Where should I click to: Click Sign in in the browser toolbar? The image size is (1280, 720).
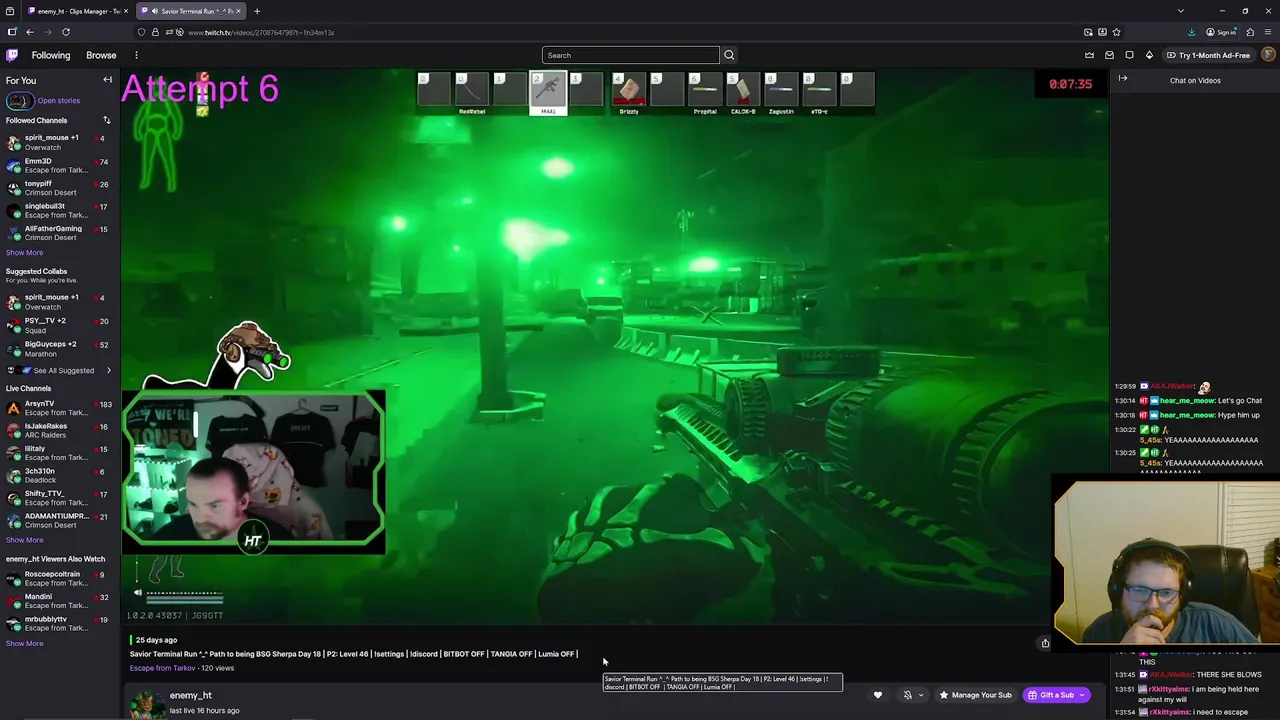(1221, 32)
